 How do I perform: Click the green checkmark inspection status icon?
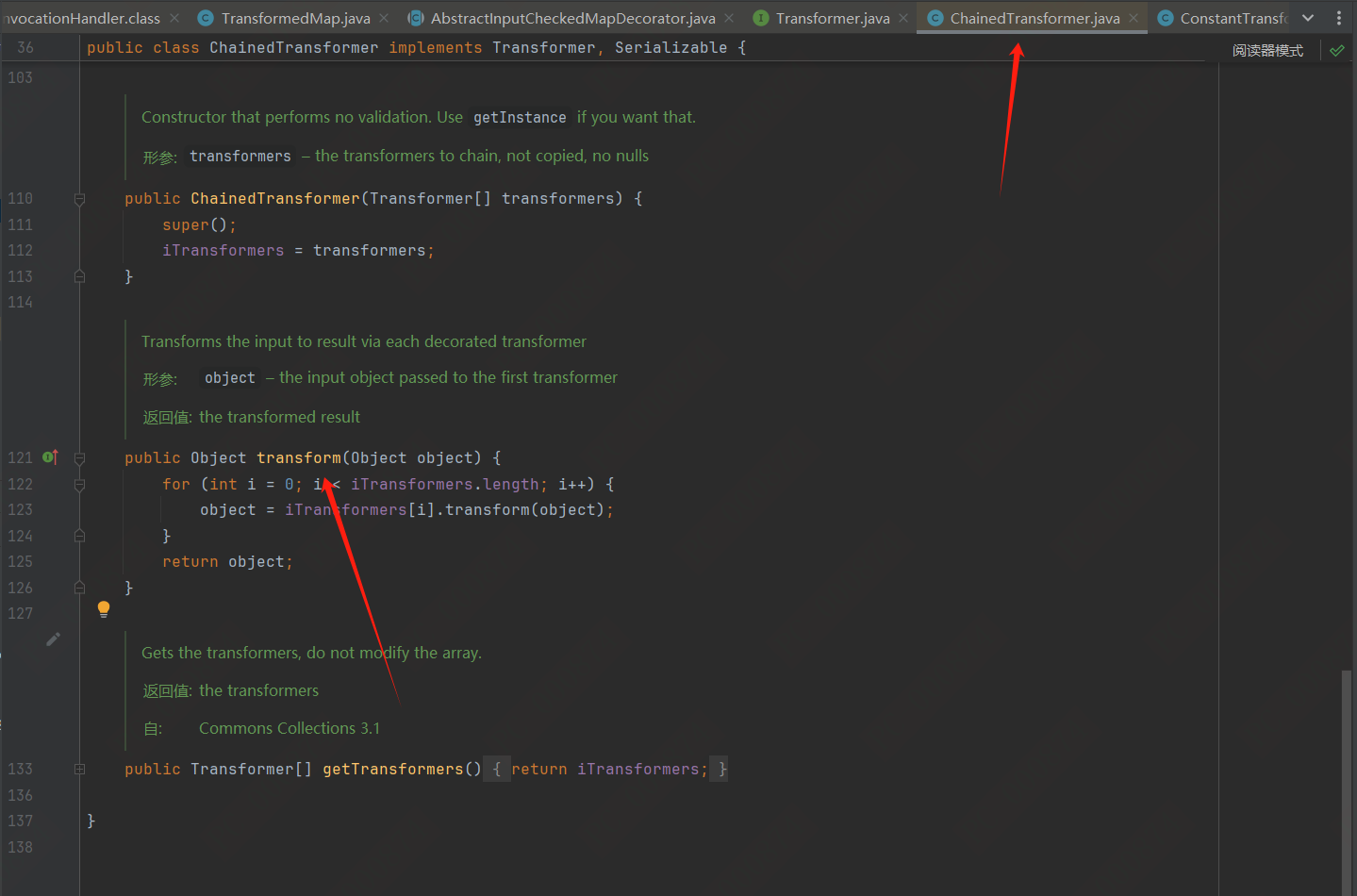pyautogui.click(x=1337, y=50)
